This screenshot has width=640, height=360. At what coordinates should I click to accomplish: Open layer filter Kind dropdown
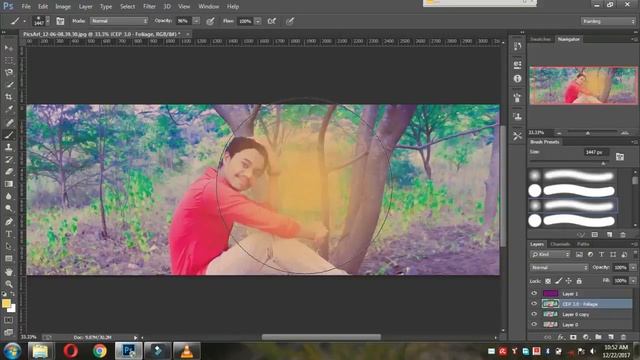[550, 254]
